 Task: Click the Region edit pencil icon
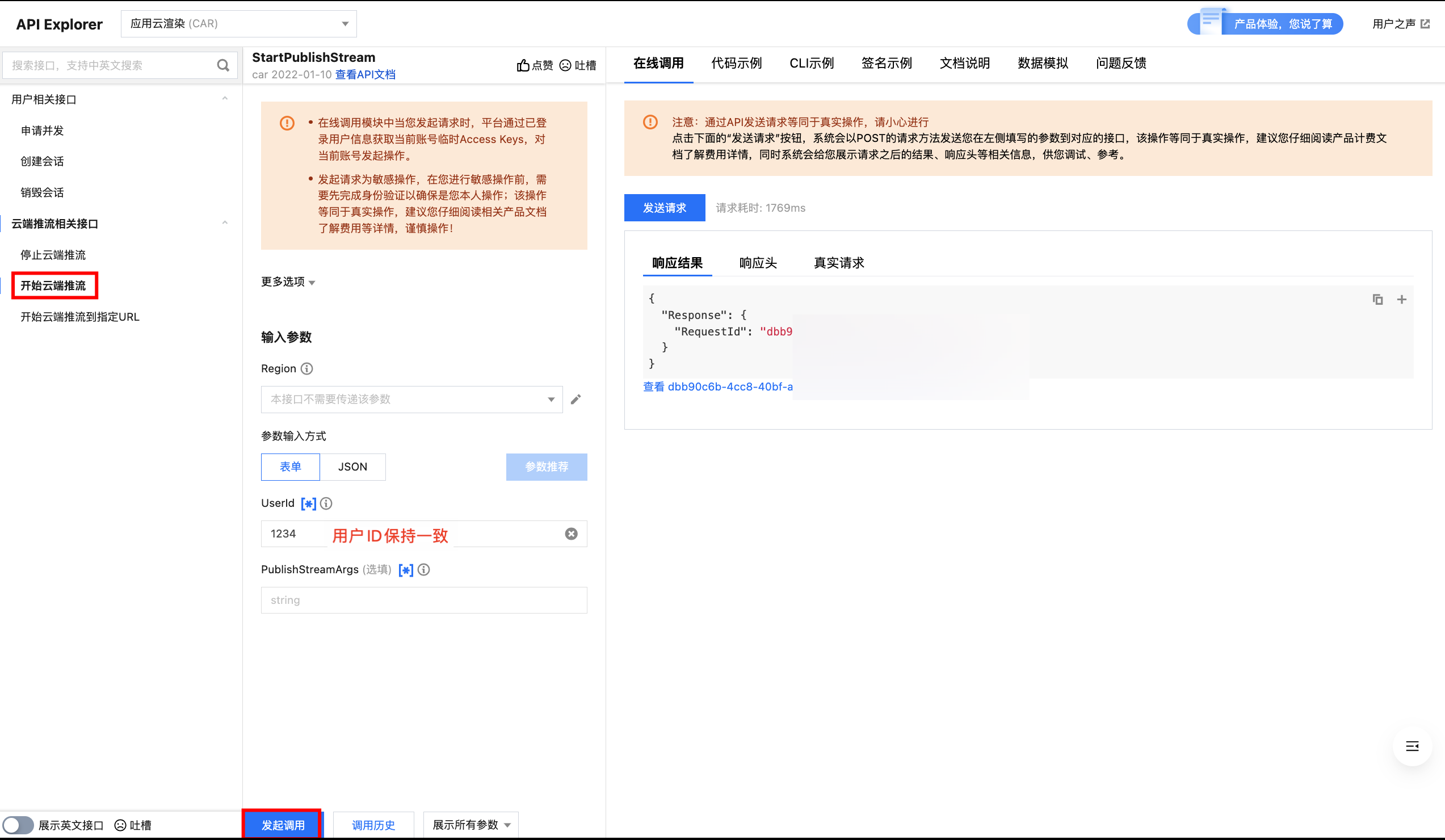tap(576, 399)
